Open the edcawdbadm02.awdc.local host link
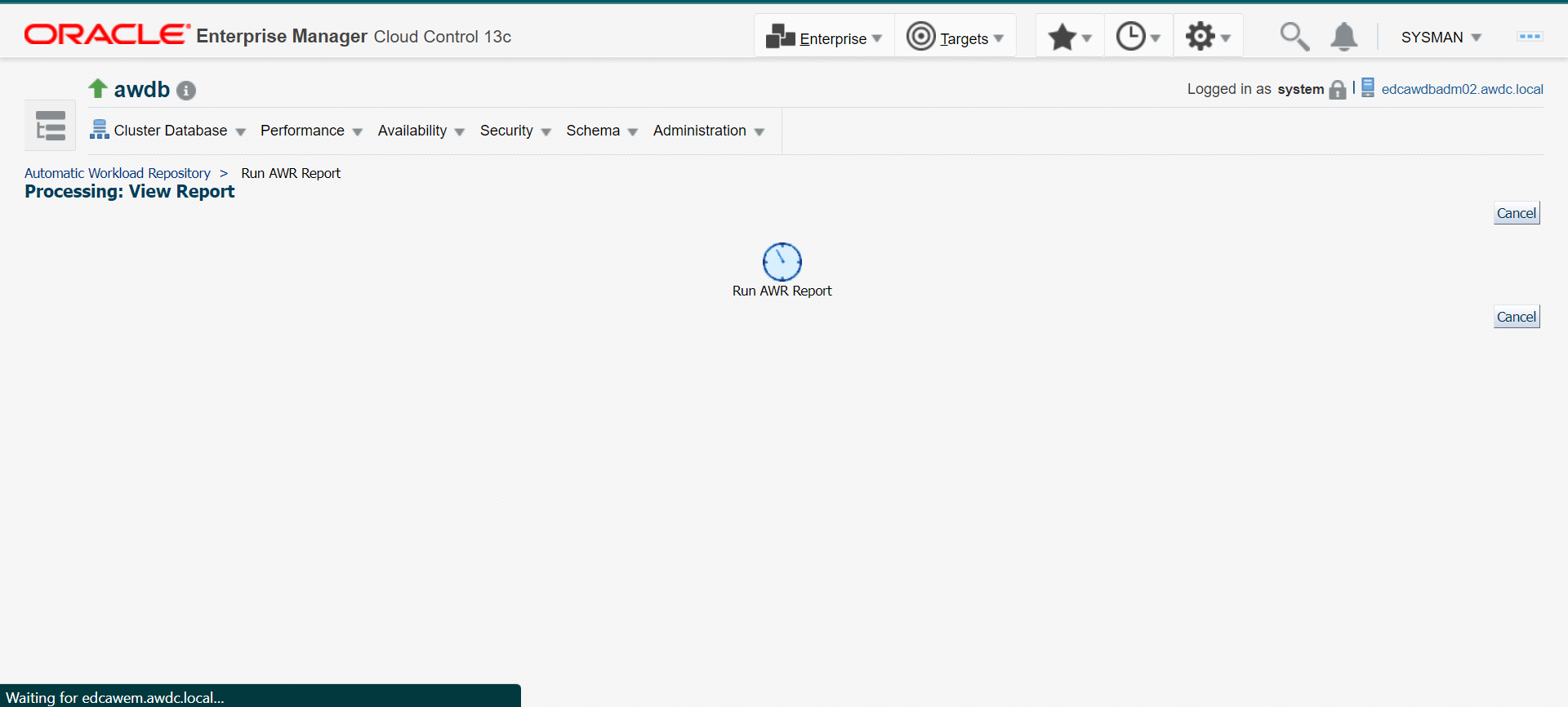Image resolution: width=1568 pixels, height=707 pixels. pos(1462,89)
